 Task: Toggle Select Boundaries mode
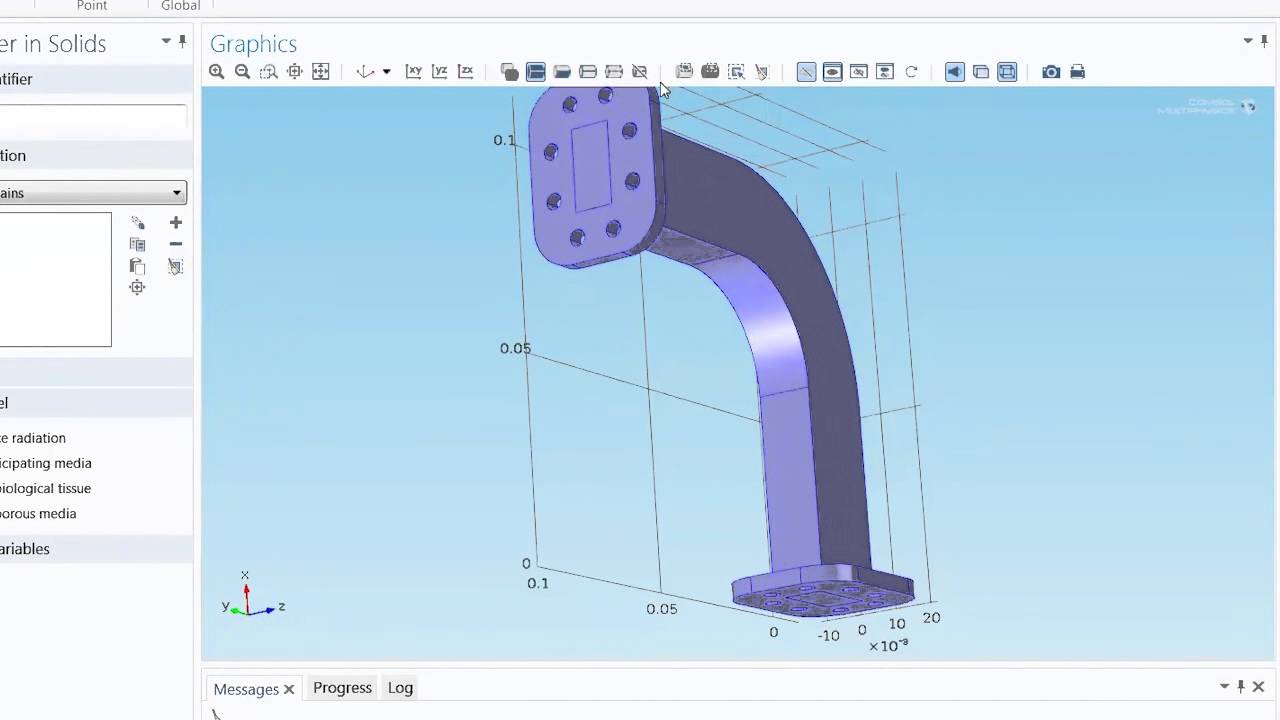[x=561, y=71]
